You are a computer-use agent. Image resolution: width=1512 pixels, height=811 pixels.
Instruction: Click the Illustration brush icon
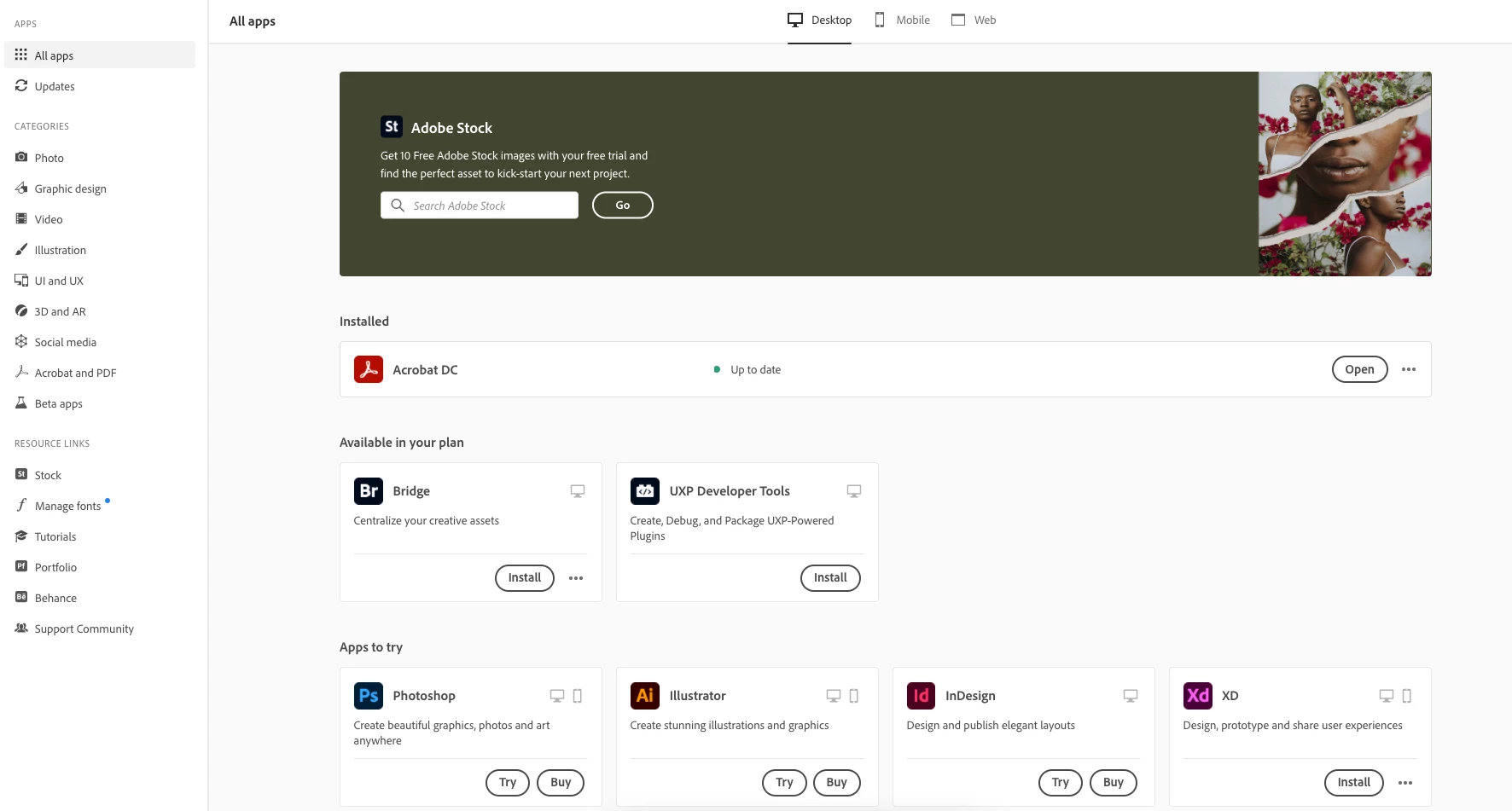click(x=21, y=249)
